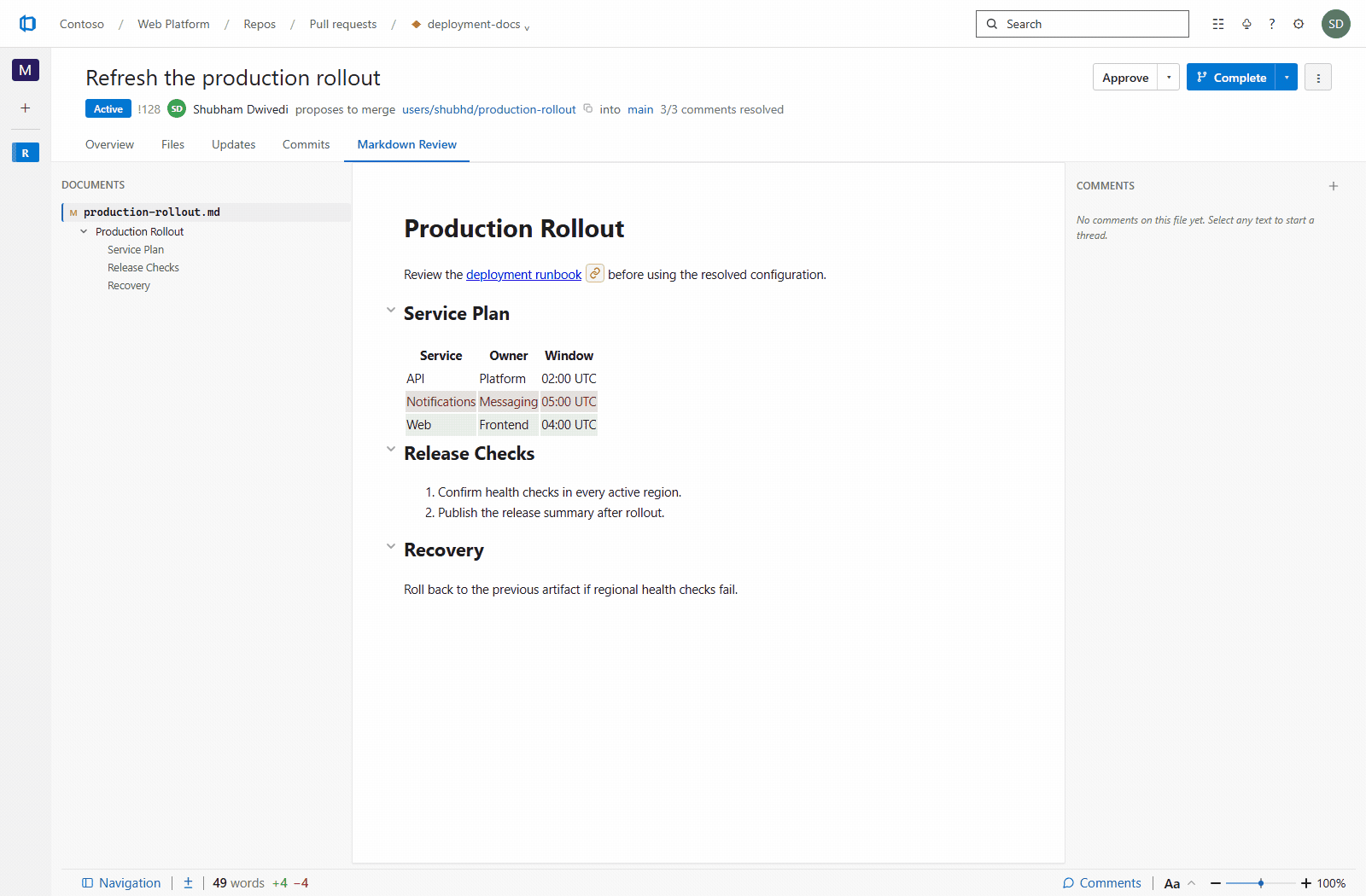Screen dimensions: 1366x896
Task: Open the main target branch link
Action: coord(640,109)
